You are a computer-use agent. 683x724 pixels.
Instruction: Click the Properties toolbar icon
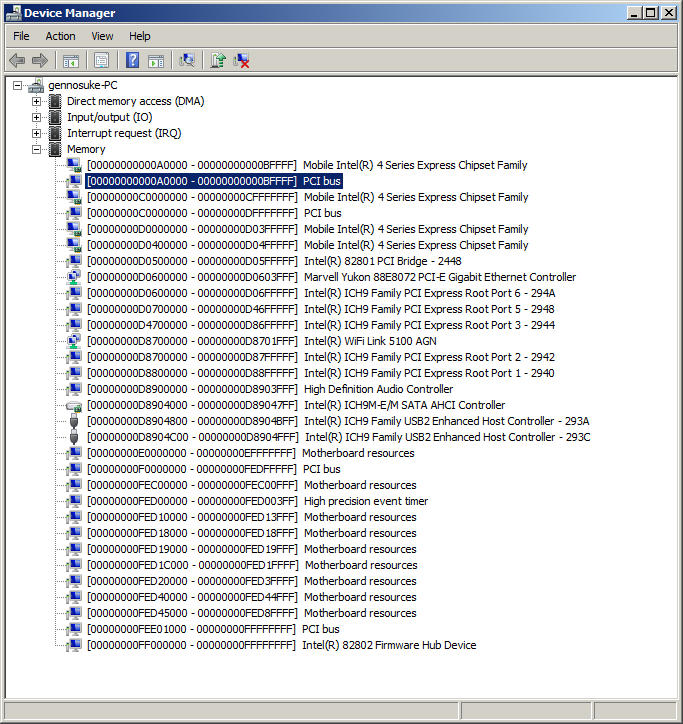pos(101,61)
